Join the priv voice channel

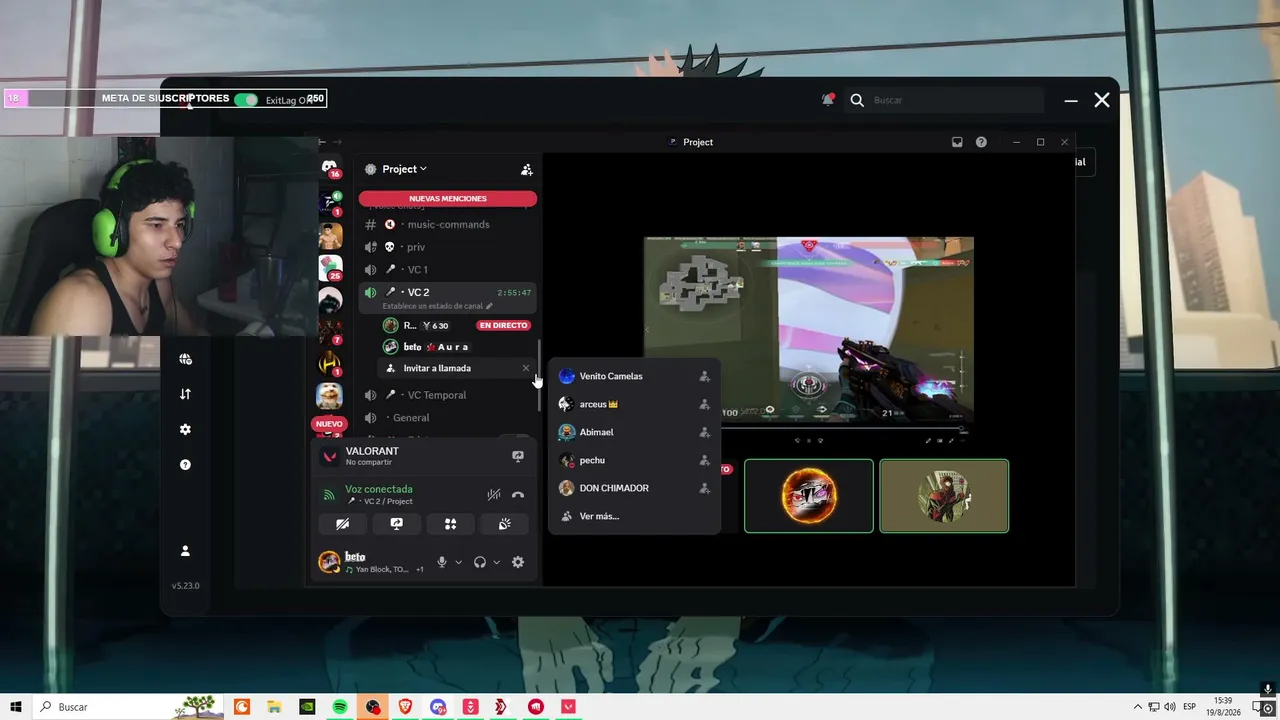(x=448, y=247)
